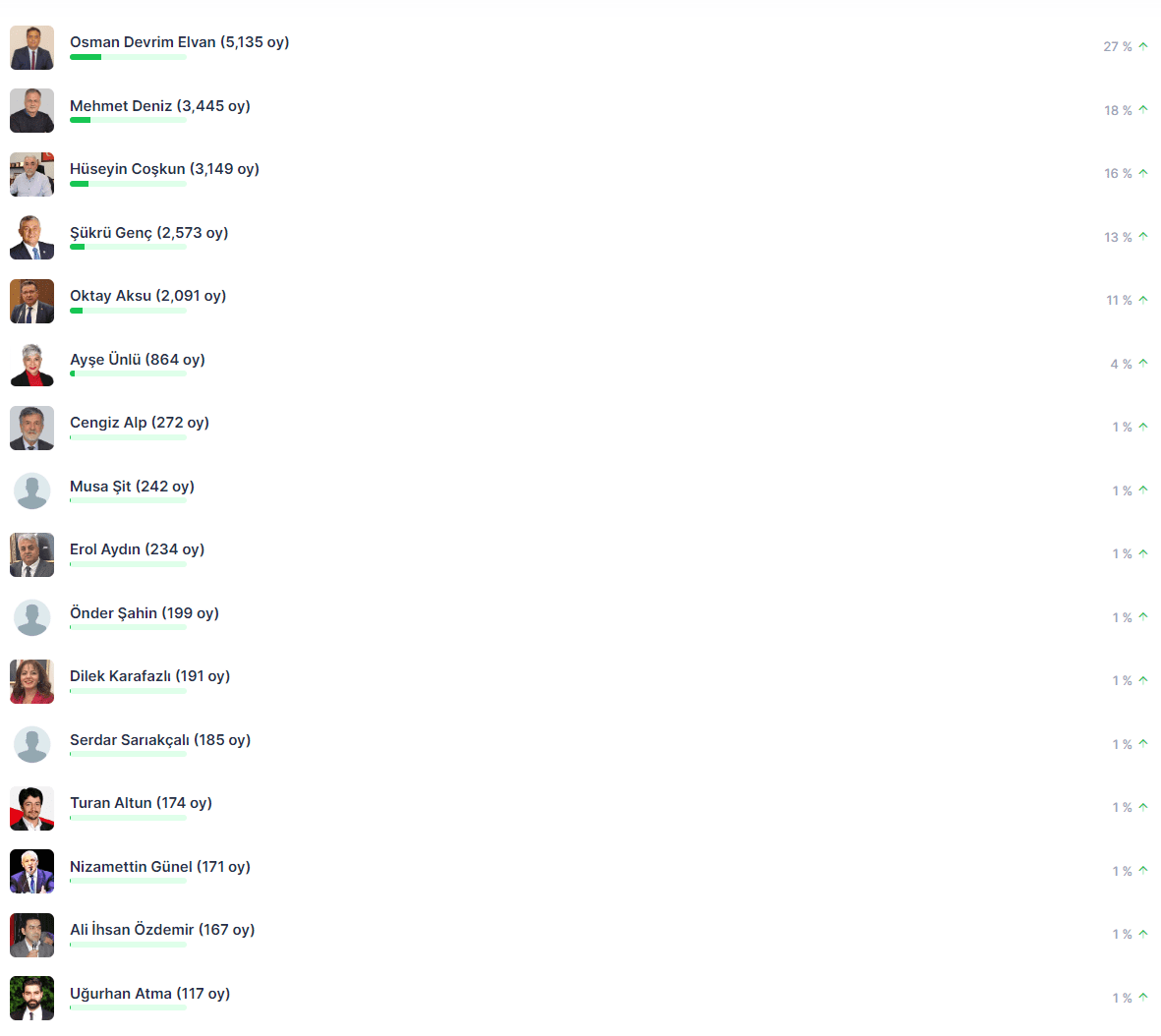
Task: Open Osman Devrim Elvan's profile photo
Action: pyautogui.click(x=31, y=47)
